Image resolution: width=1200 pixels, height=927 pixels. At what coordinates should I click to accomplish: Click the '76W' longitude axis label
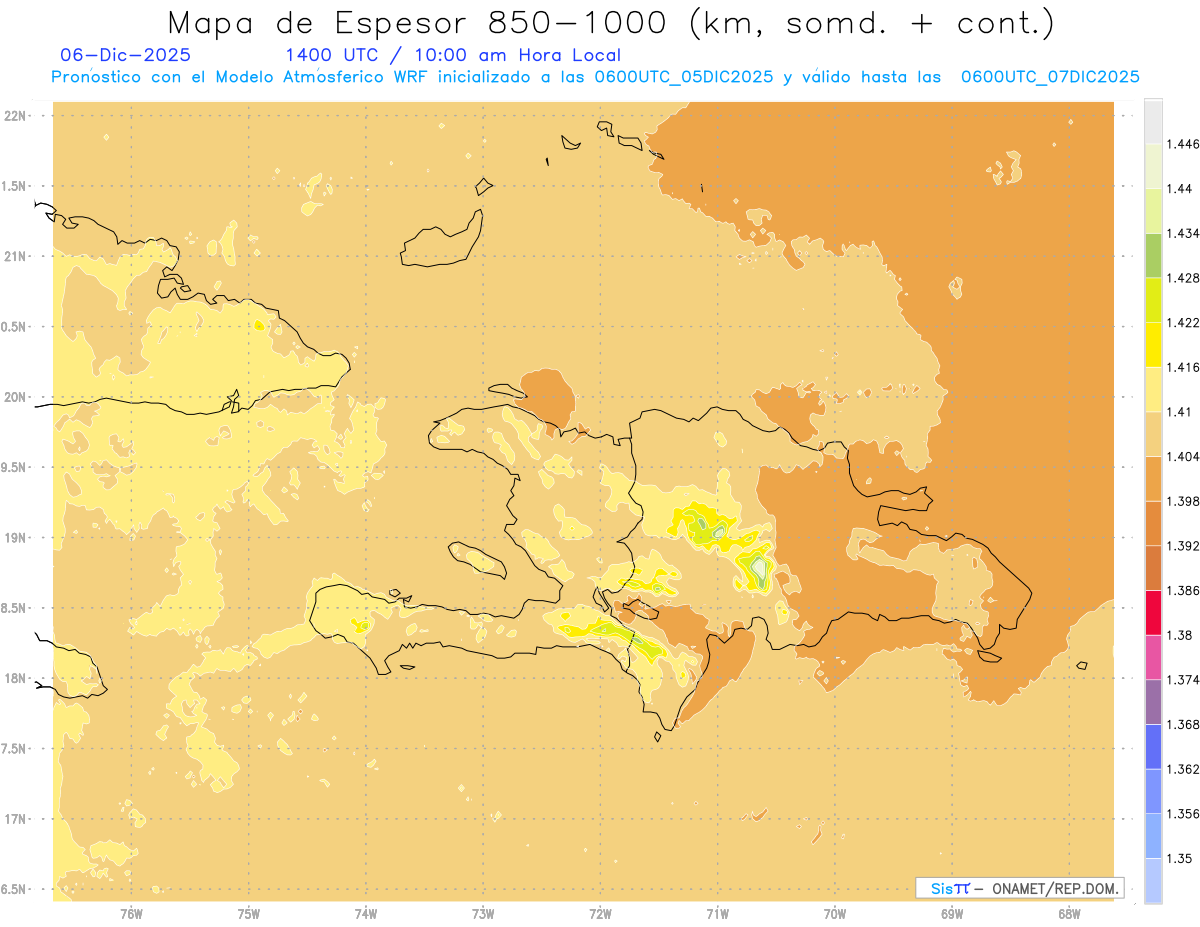tap(131, 914)
